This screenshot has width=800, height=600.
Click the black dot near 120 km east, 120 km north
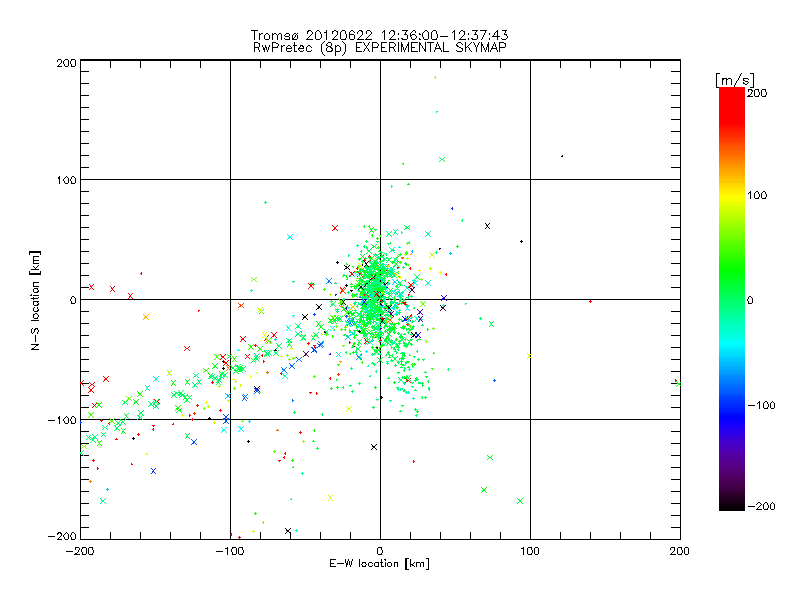click(x=562, y=156)
